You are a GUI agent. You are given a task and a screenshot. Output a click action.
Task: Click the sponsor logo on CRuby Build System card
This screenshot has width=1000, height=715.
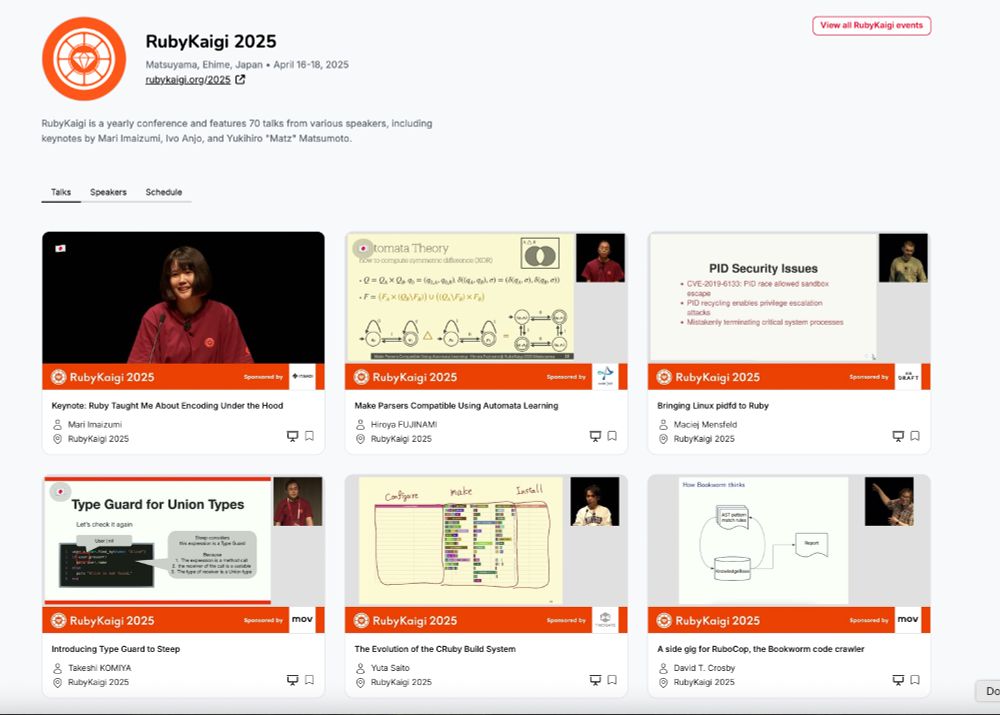click(x=605, y=620)
